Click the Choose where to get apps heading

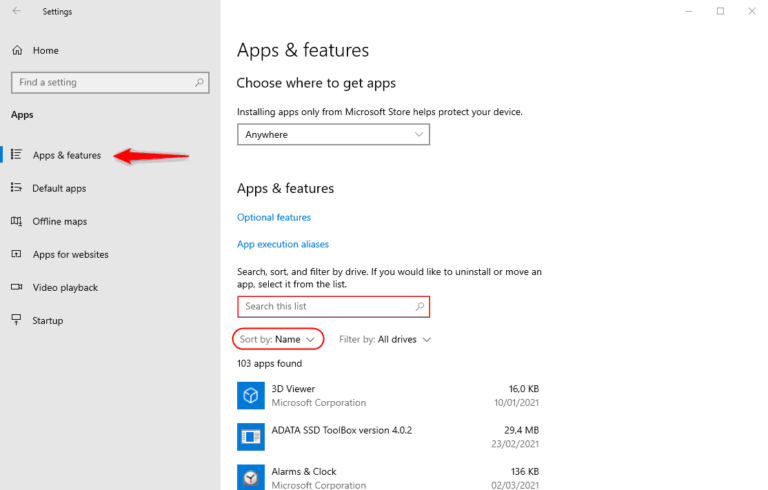coord(316,83)
